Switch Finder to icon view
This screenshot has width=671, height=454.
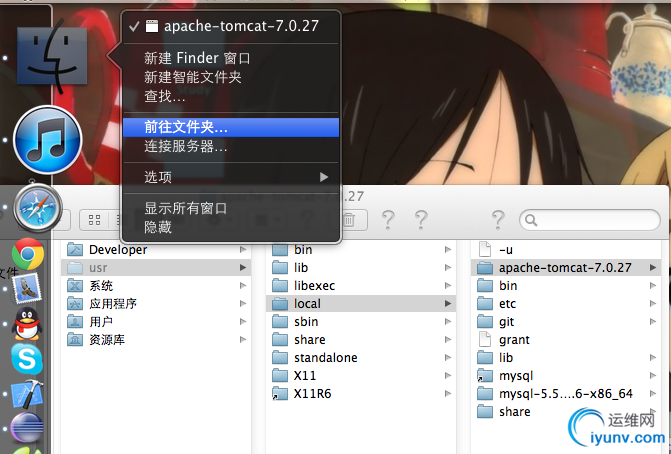pos(94,220)
